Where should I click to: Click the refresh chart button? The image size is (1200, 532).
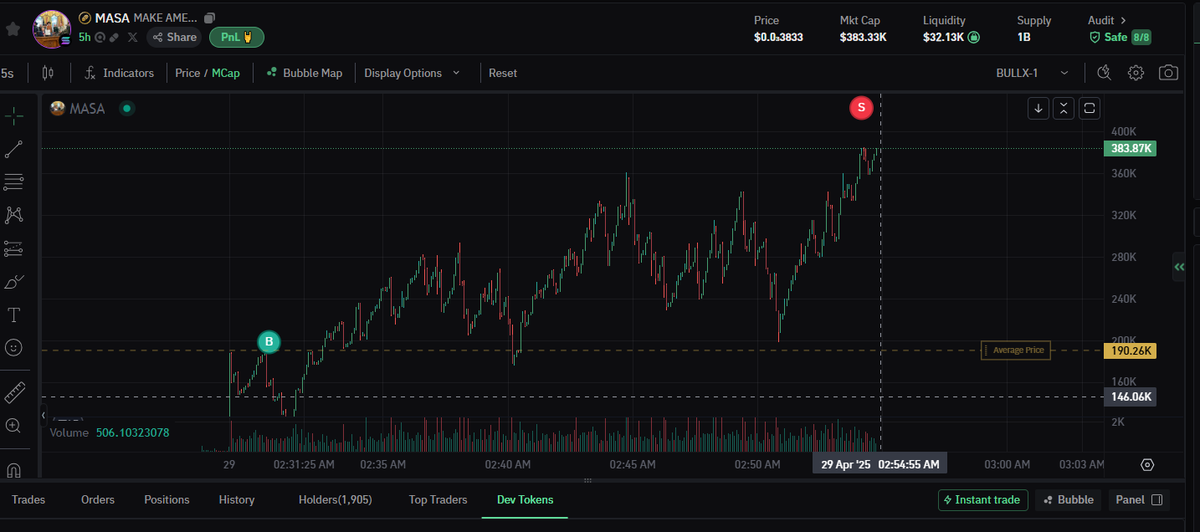(1089, 108)
